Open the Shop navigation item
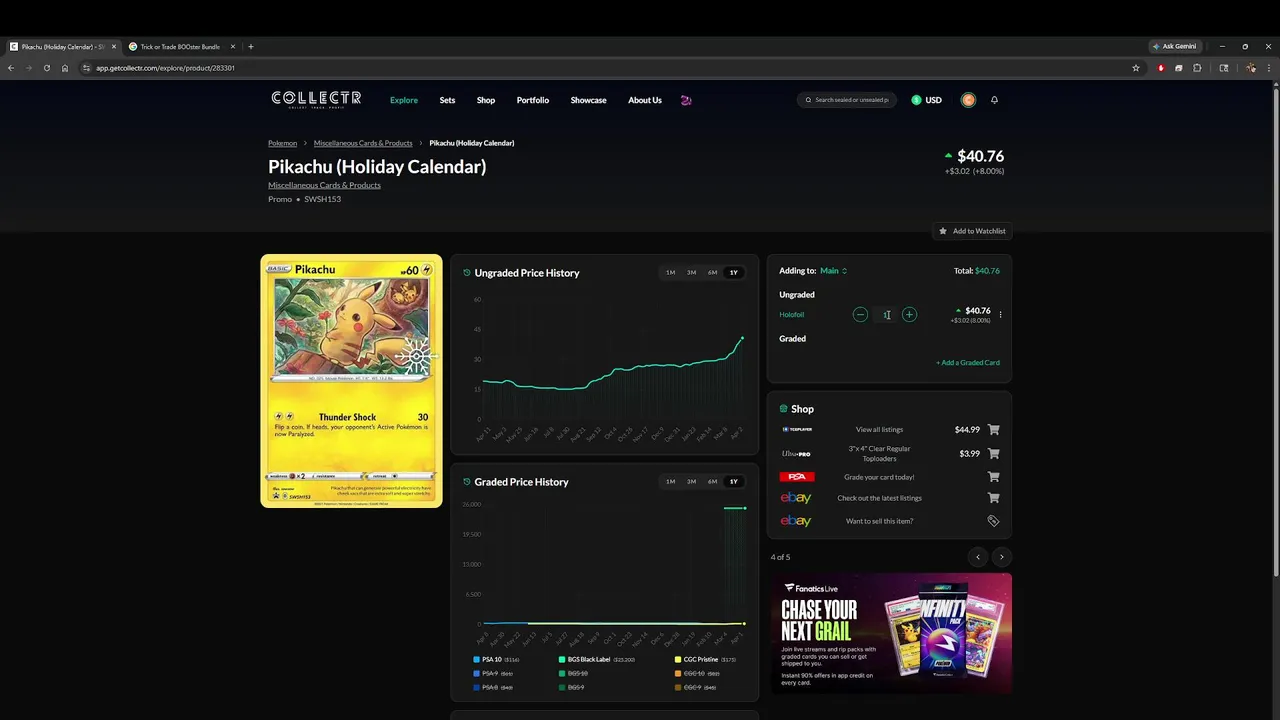 pyautogui.click(x=486, y=100)
